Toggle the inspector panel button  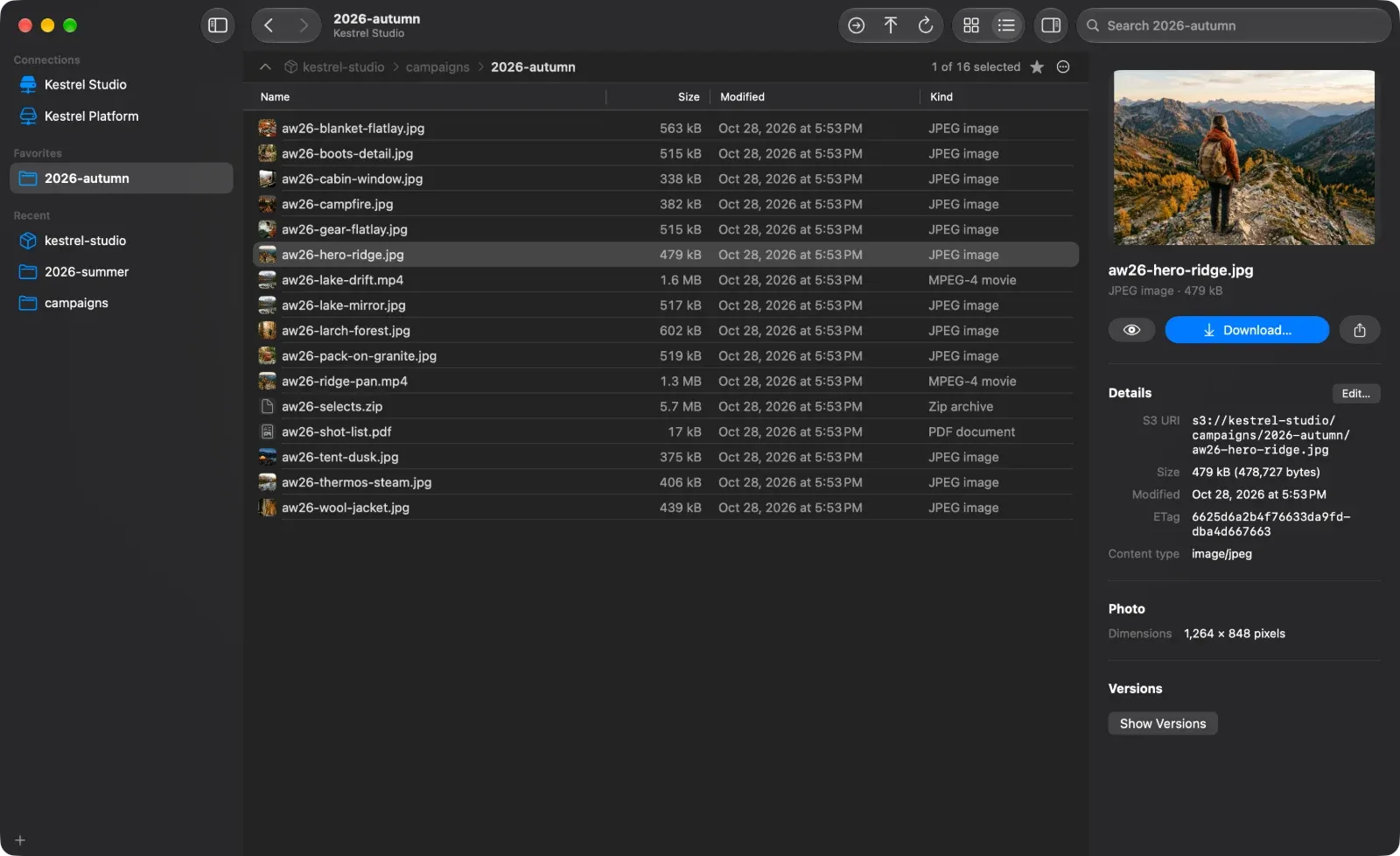[x=1051, y=25]
